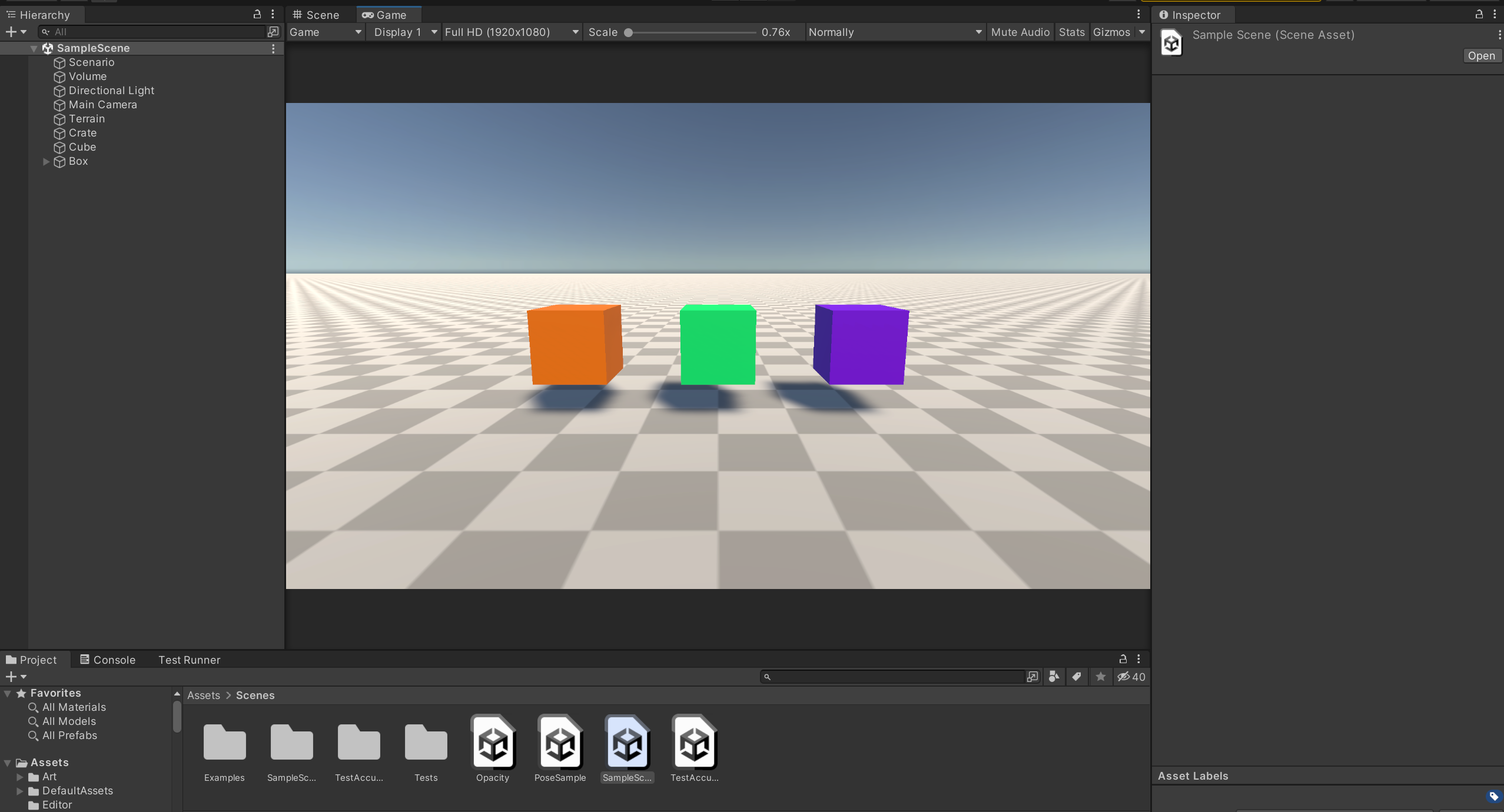The height and width of the screenshot is (812, 1504).
Task: Toggle the Stats overlay button
Action: pos(1071,32)
